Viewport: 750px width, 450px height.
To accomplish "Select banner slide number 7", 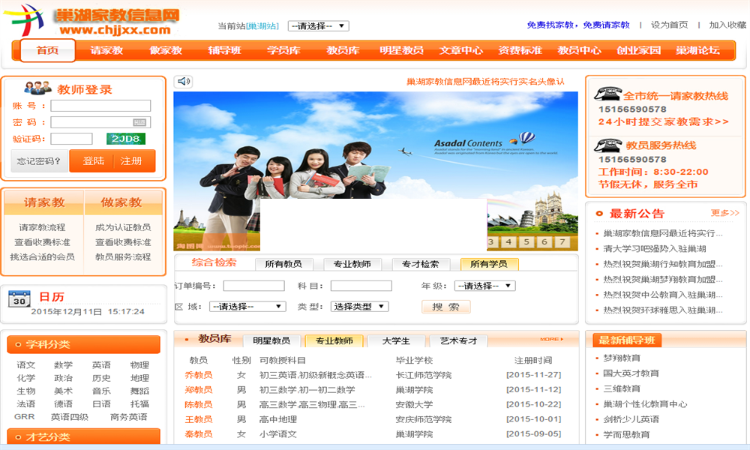I will [562, 242].
